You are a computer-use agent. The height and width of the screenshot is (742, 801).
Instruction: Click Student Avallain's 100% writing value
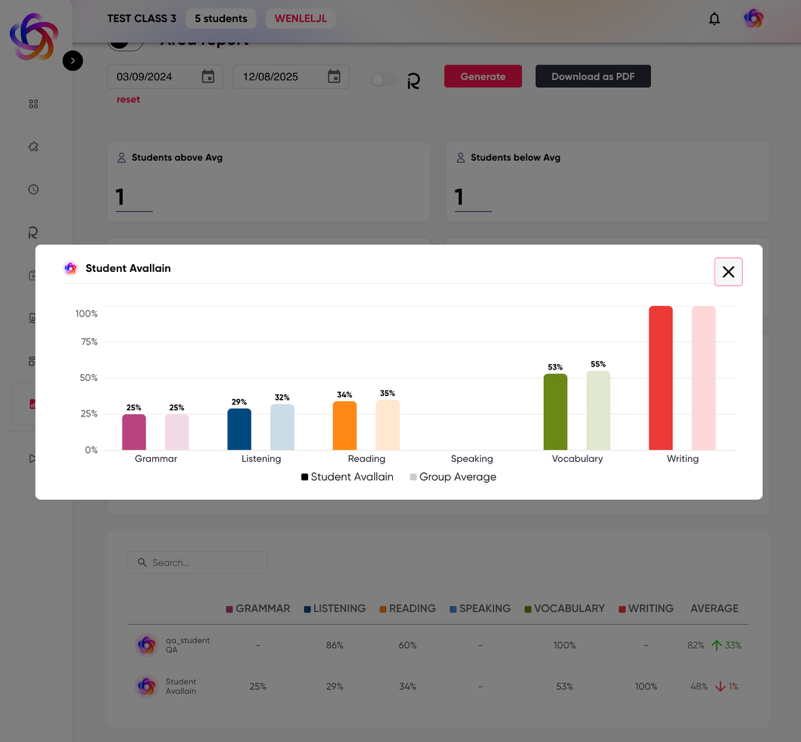click(x=646, y=687)
